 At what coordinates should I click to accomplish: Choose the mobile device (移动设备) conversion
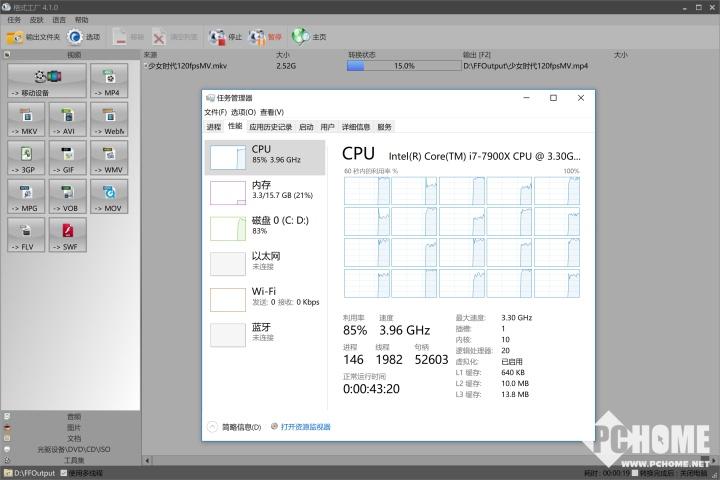47,81
